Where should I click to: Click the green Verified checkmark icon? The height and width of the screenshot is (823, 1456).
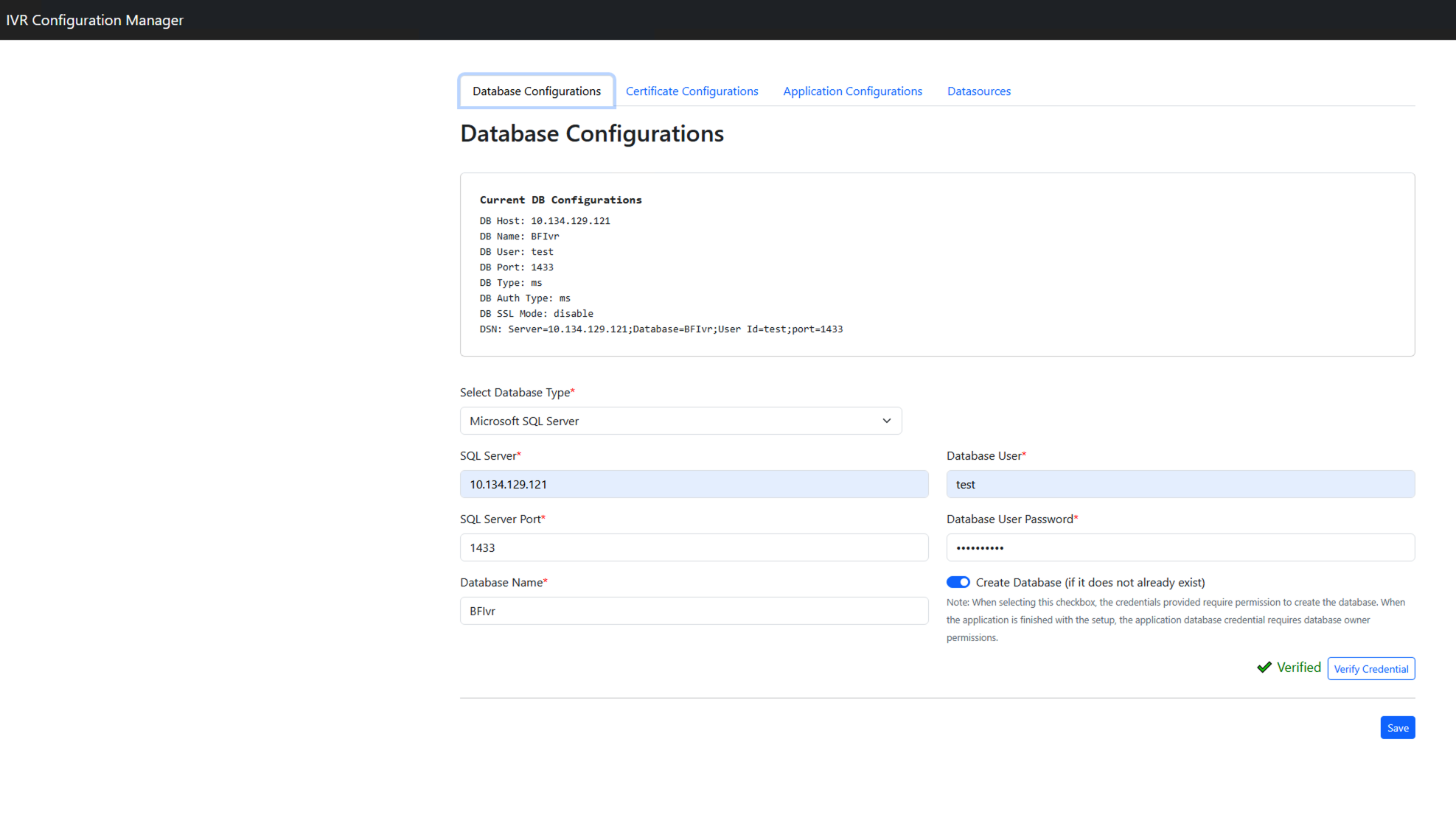pyautogui.click(x=1264, y=668)
